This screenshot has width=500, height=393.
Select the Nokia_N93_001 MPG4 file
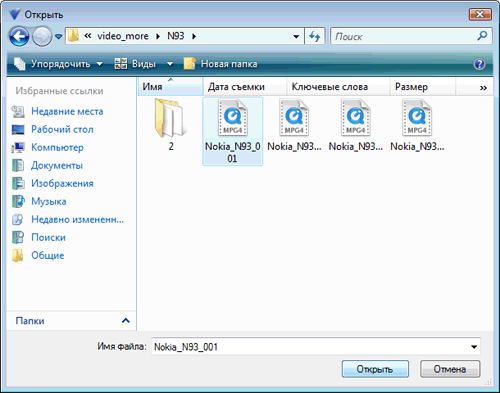point(232,131)
